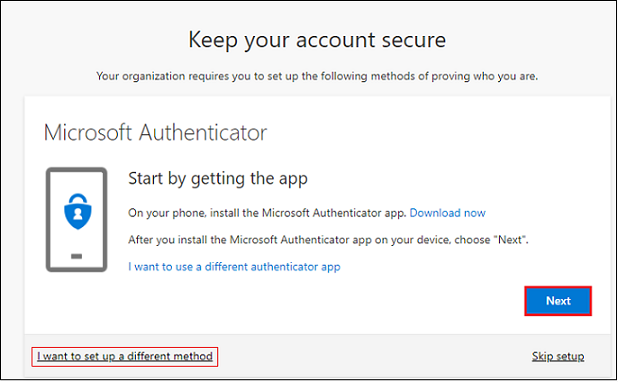The image size is (618, 382).
Task: Click the person silhouette inside the shield
Action: (x=78, y=214)
